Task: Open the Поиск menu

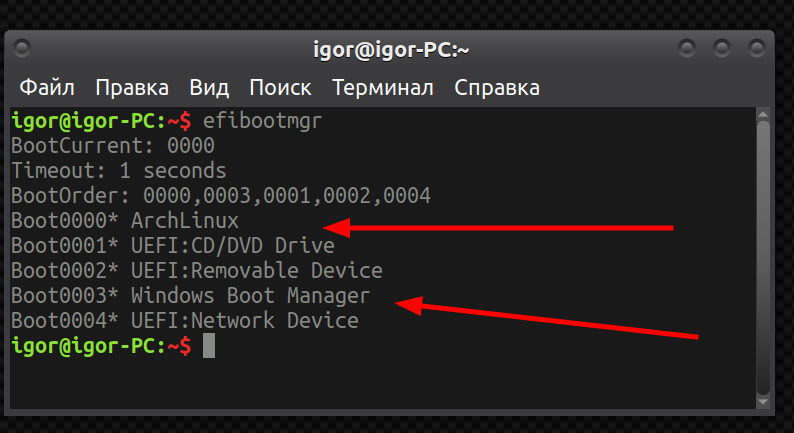Action: click(281, 87)
